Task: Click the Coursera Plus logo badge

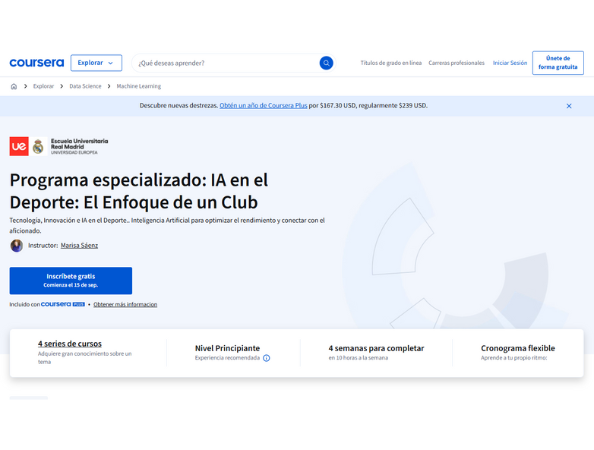Action: 63,304
